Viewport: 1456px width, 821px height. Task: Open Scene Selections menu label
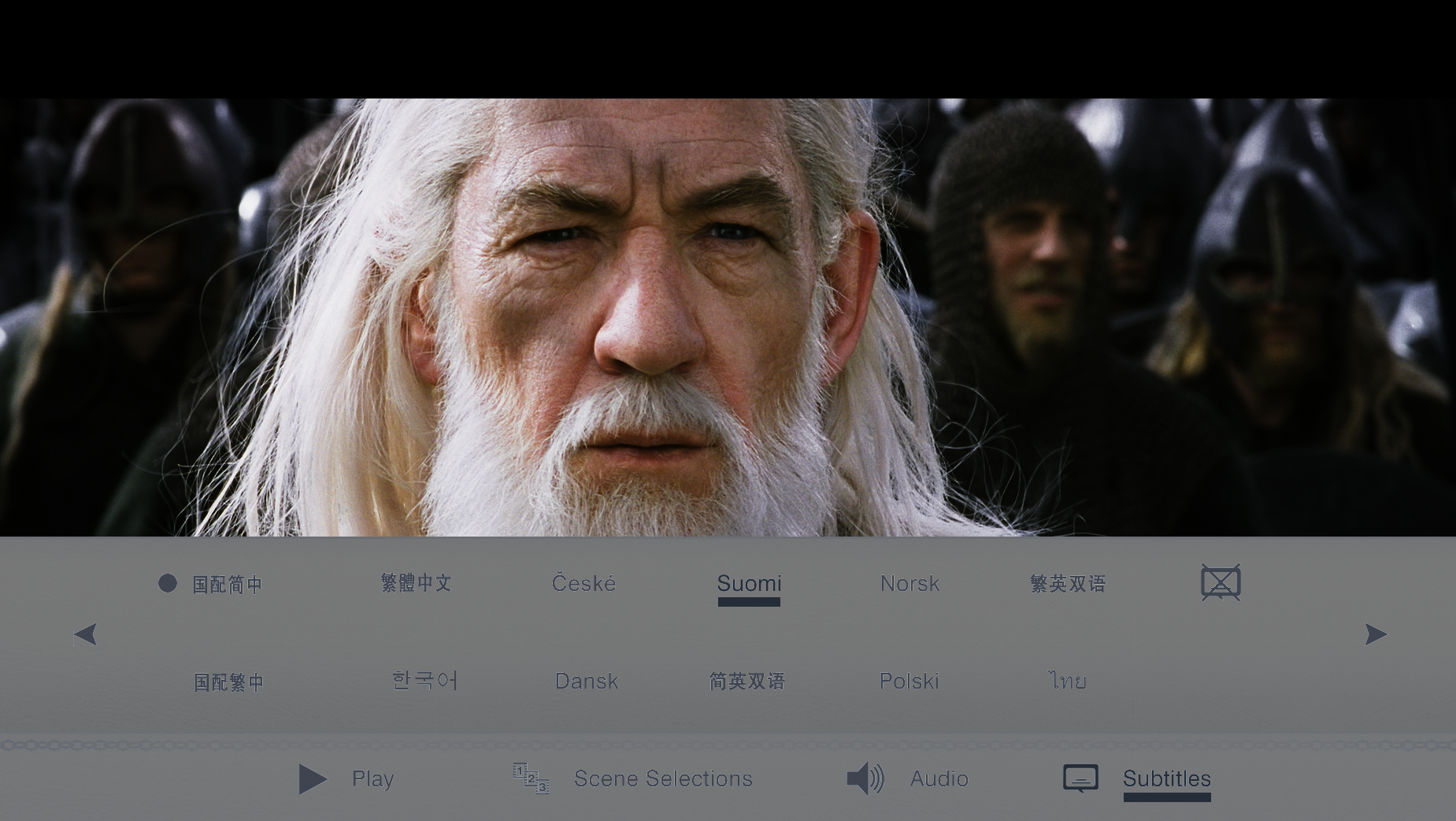click(x=663, y=778)
